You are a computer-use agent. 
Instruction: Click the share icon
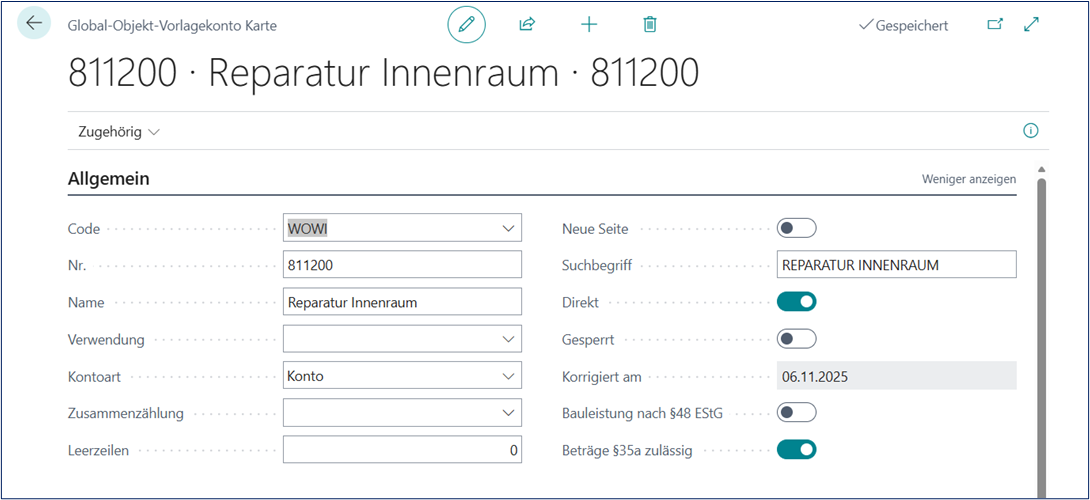pyautogui.click(x=527, y=25)
